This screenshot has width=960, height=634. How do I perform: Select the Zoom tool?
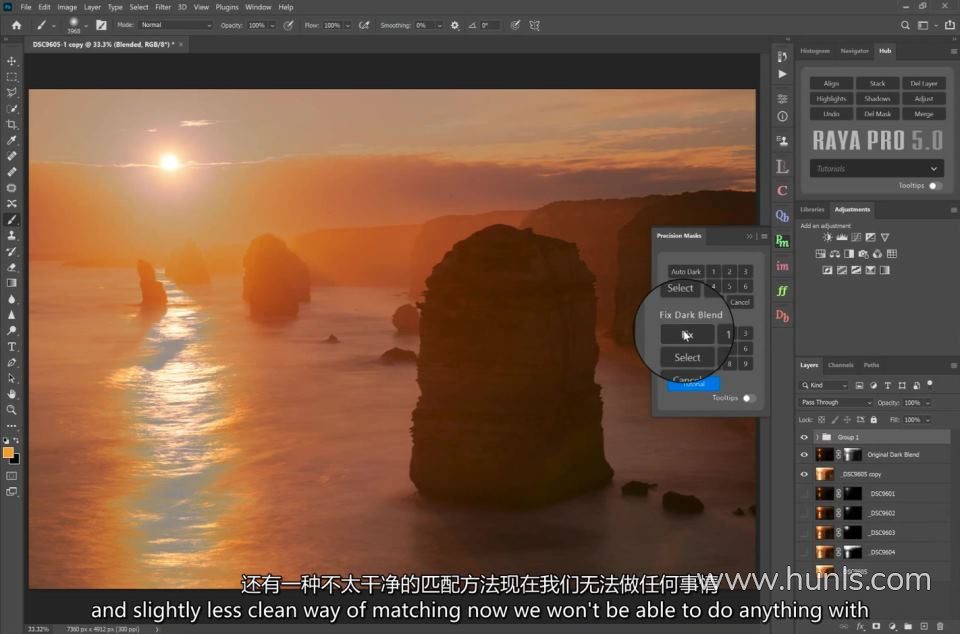coord(12,409)
